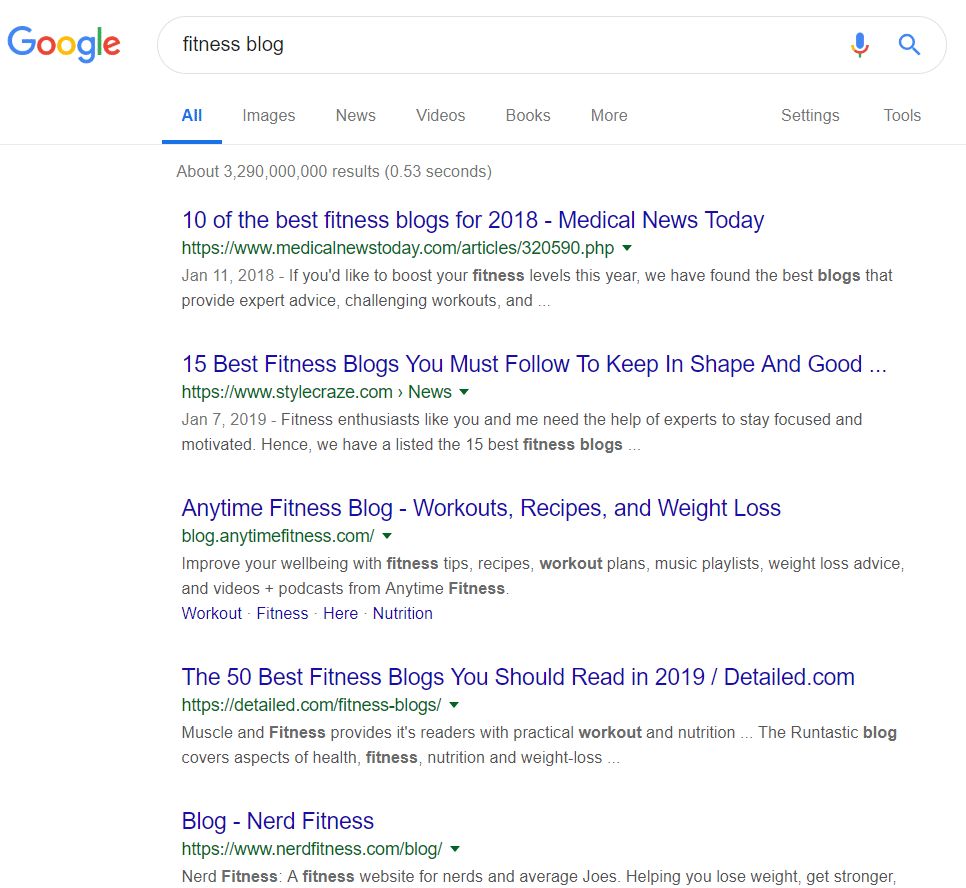Open the Nerd Fitness blog result

tap(277, 820)
